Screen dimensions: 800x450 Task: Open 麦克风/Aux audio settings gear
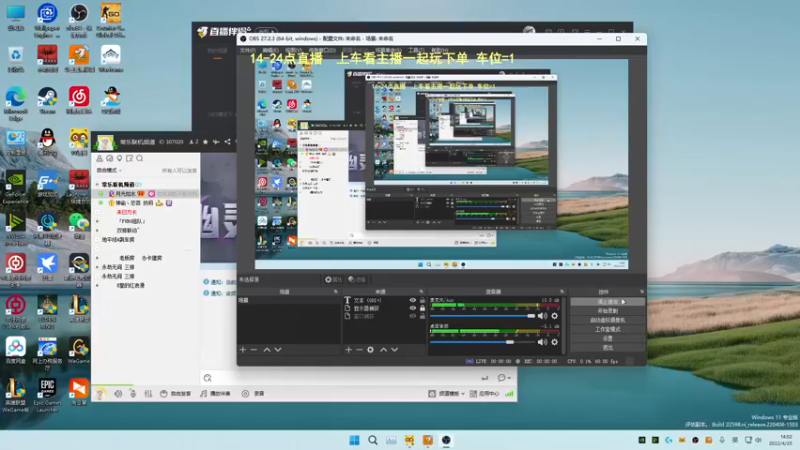click(x=555, y=316)
